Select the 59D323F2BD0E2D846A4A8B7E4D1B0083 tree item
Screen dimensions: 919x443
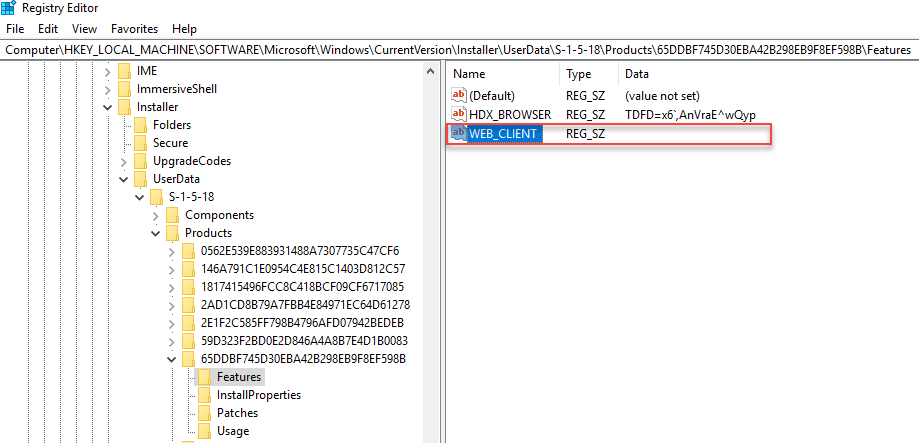point(304,341)
